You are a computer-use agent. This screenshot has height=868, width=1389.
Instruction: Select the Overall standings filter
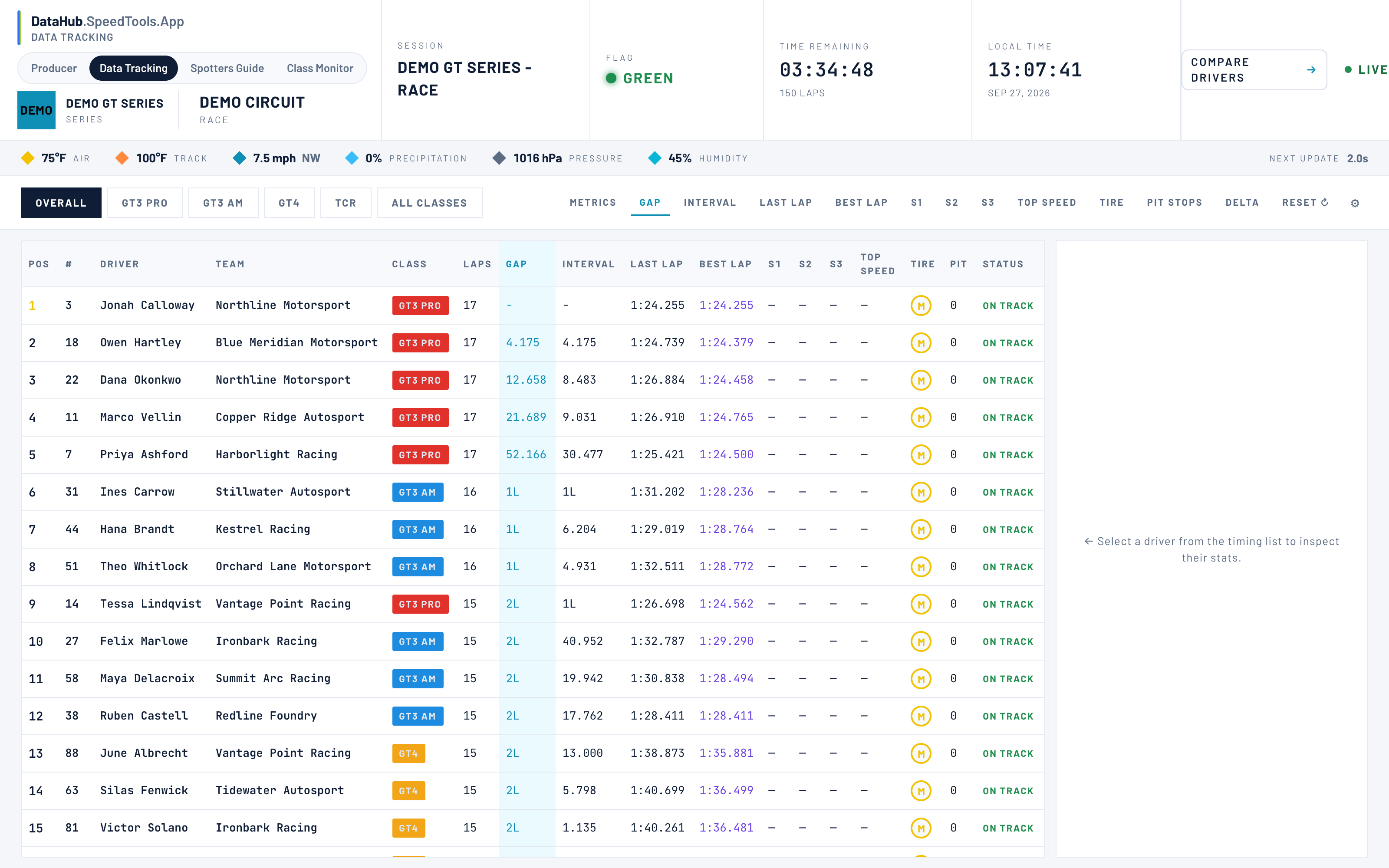click(61, 203)
